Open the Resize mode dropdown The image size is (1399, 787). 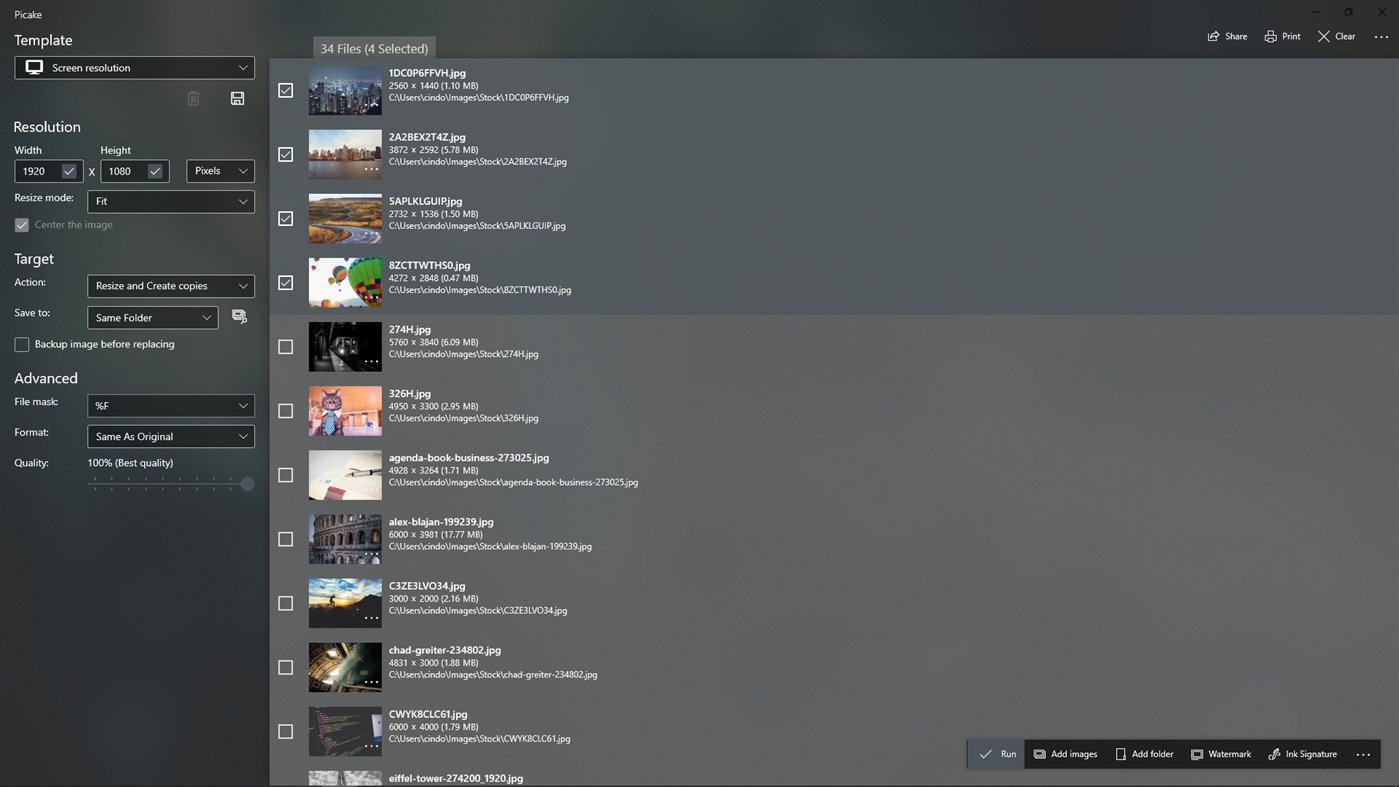pos(170,201)
